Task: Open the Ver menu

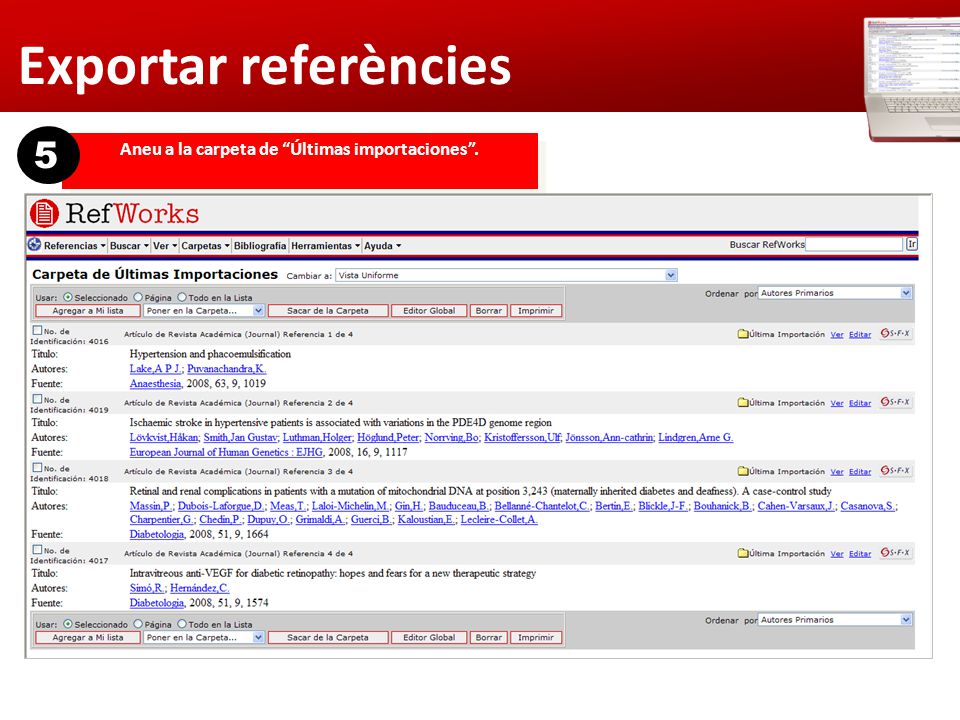Action: pyautogui.click(x=165, y=246)
